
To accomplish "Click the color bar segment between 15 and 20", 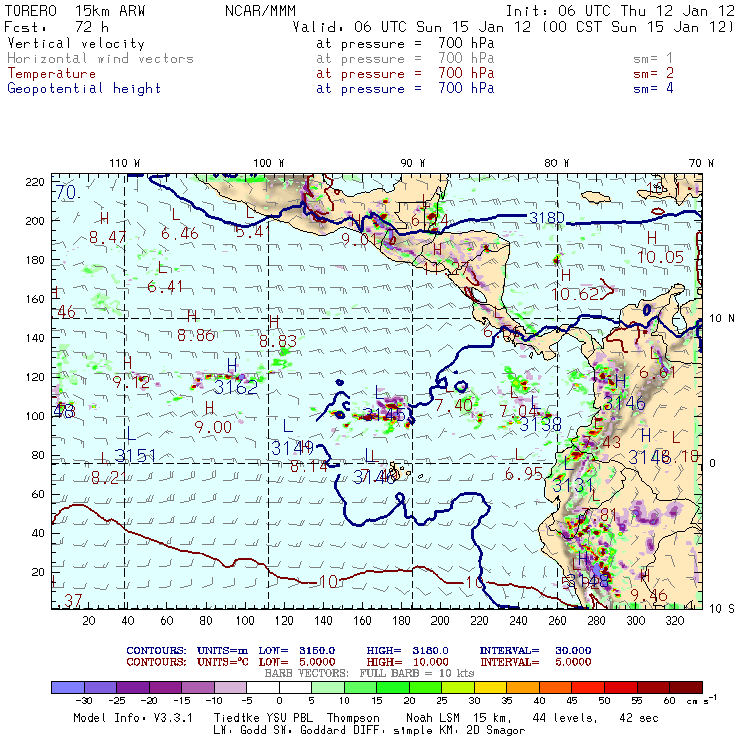I will (393, 688).
